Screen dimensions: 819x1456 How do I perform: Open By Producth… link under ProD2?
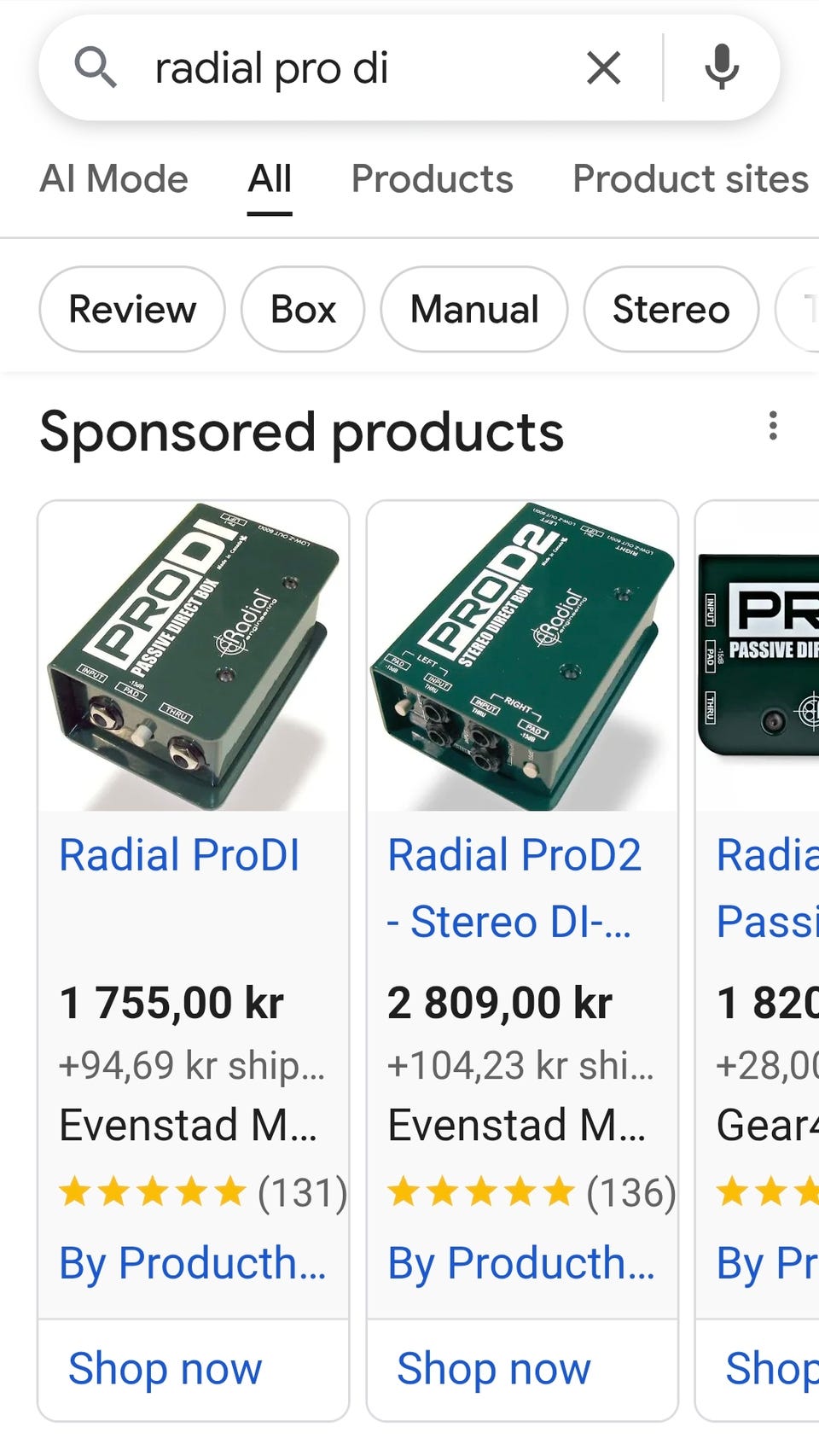coord(521,1263)
